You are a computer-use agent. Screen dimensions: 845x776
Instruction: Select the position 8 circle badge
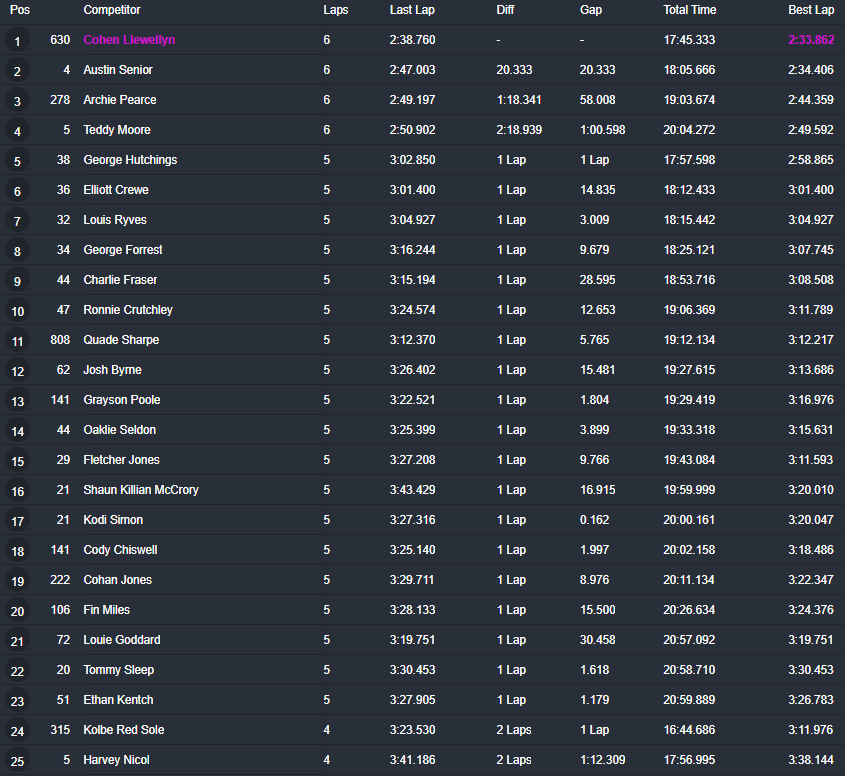click(x=17, y=251)
